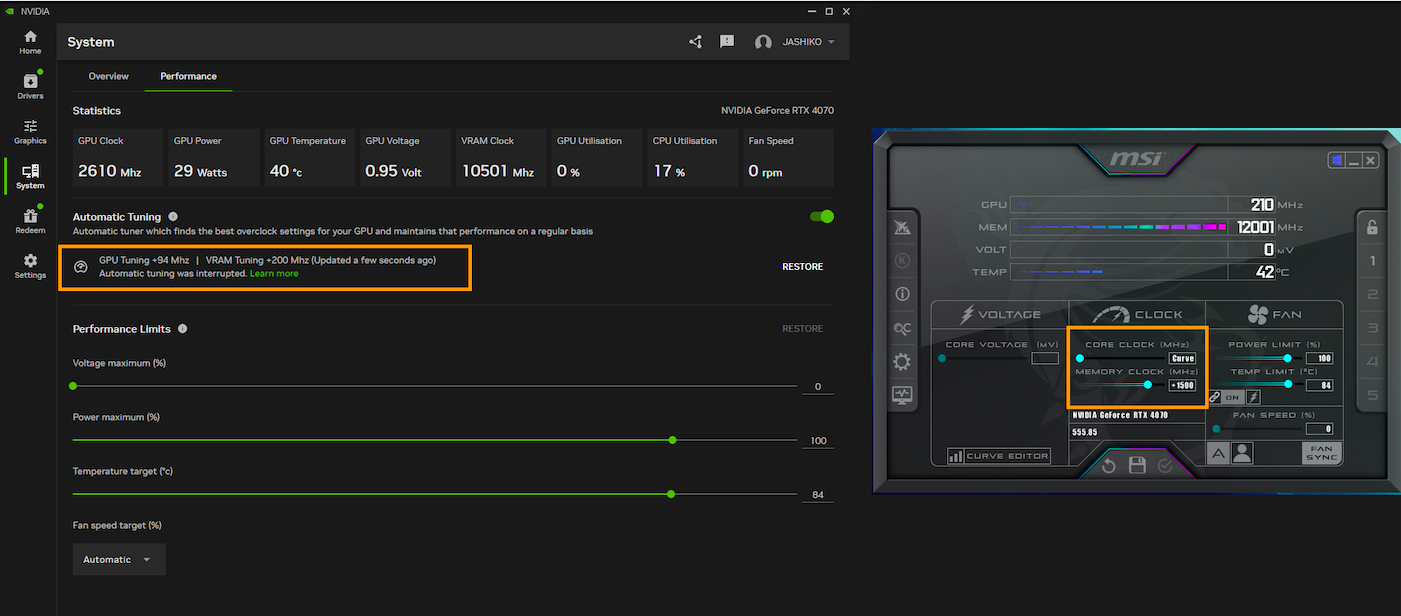This screenshot has width=1401, height=616.
Task: Open the Learn more link
Action: click(x=274, y=273)
